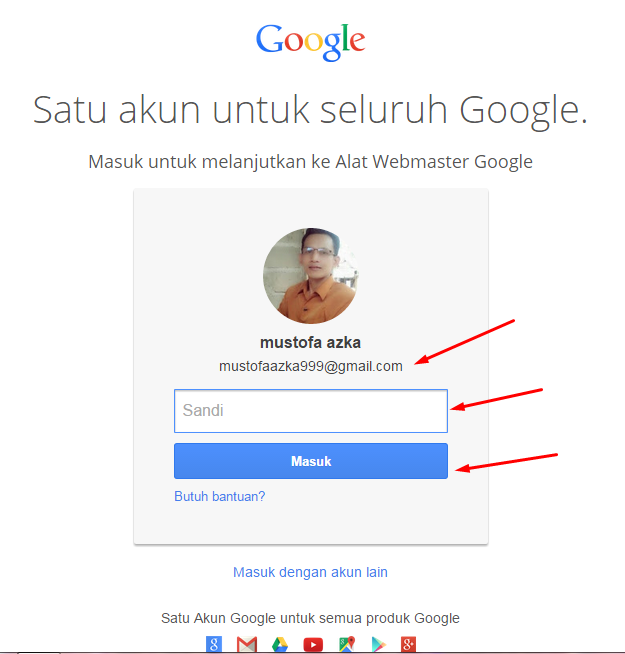Viewport: 625px width, 654px height.
Task: Open the Gmail envelope icon
Action: pyautogui.click(x=247, y=644)
